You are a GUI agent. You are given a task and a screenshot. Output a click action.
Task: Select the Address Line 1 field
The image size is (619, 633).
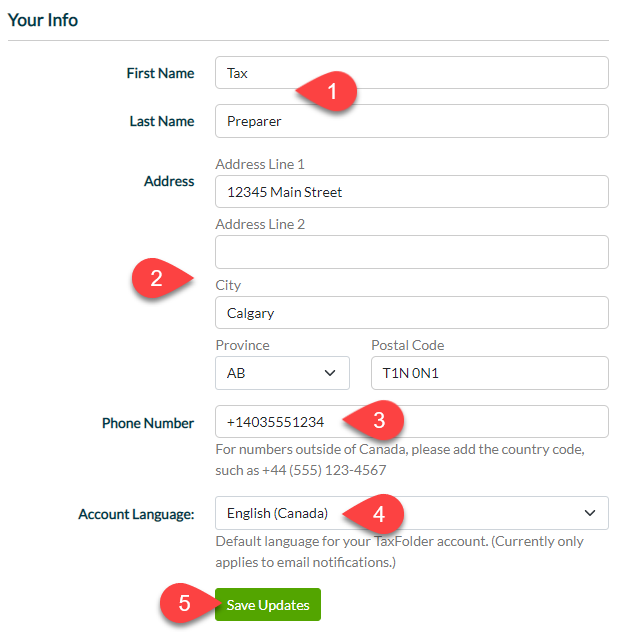click(x=412, y=192)
